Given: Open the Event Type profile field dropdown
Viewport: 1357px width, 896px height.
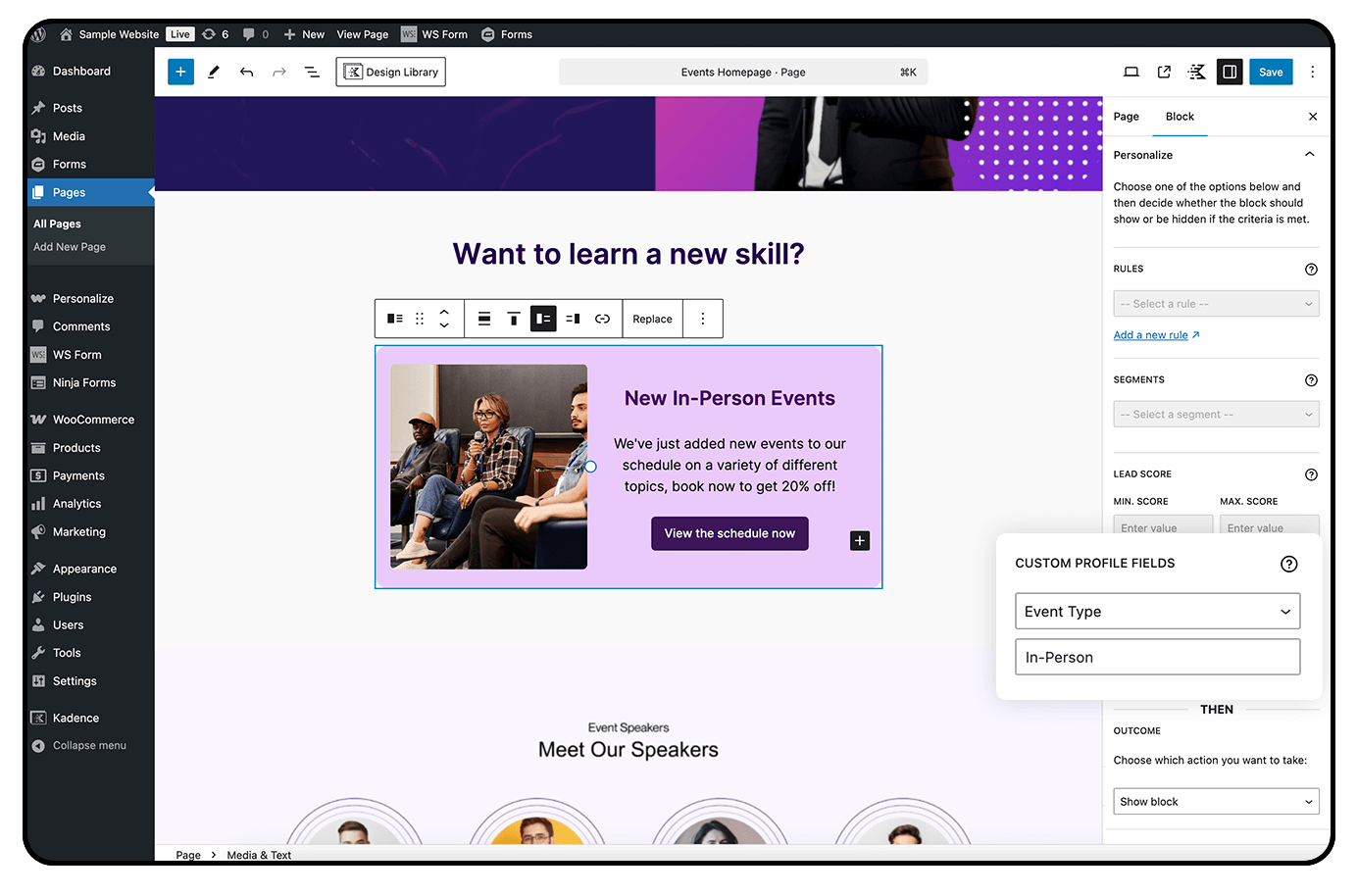Looking at the screenshot, I should coord(1157,611).
